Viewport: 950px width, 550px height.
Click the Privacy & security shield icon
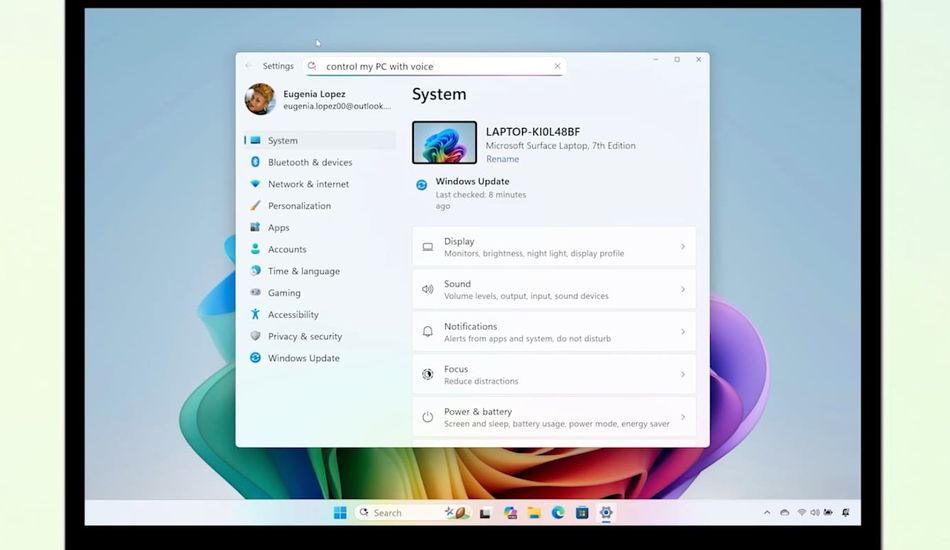point(255,337)
